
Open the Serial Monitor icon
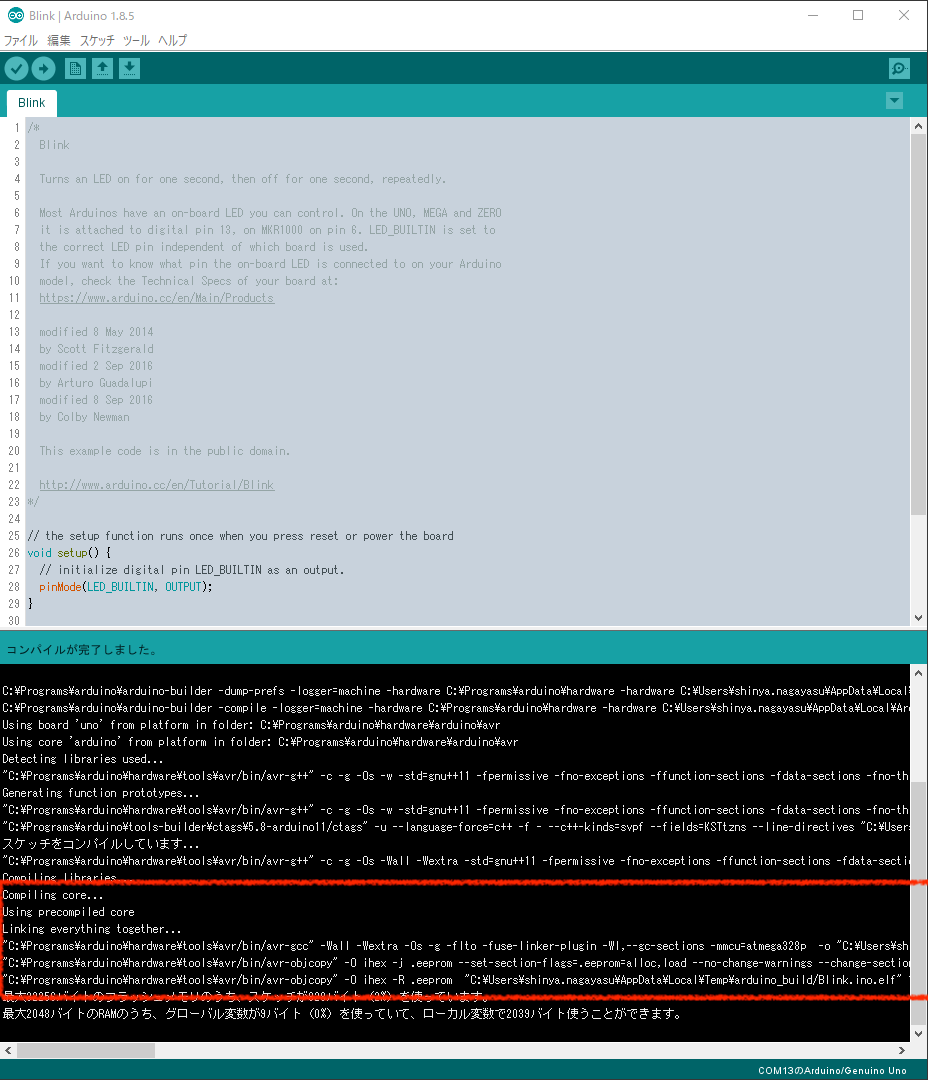click(x=899, y=68)
